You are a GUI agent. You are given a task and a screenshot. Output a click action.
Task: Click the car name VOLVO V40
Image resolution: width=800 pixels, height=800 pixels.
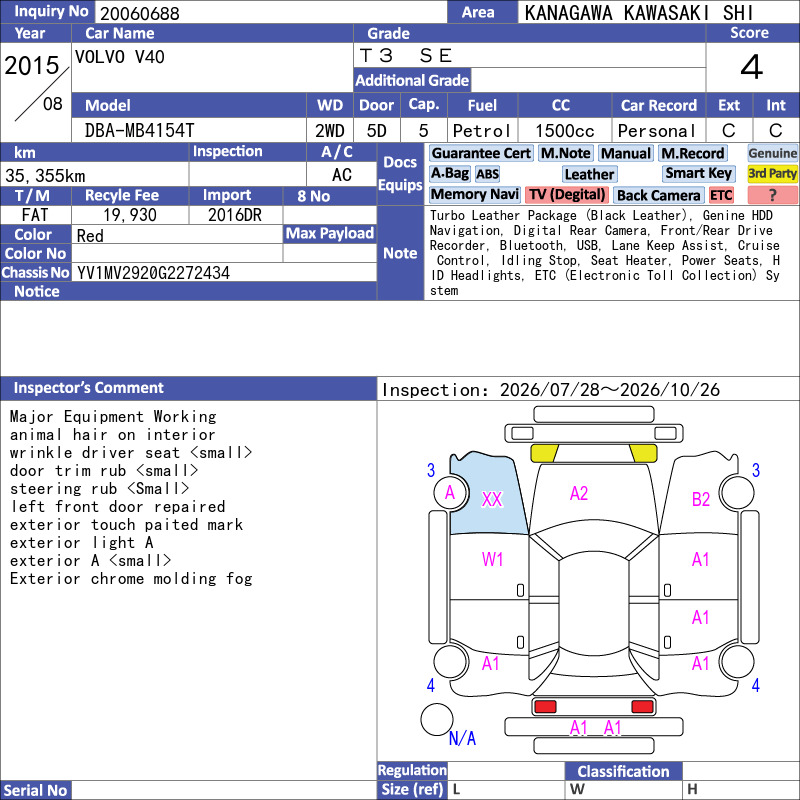click(x=119, y=57)
